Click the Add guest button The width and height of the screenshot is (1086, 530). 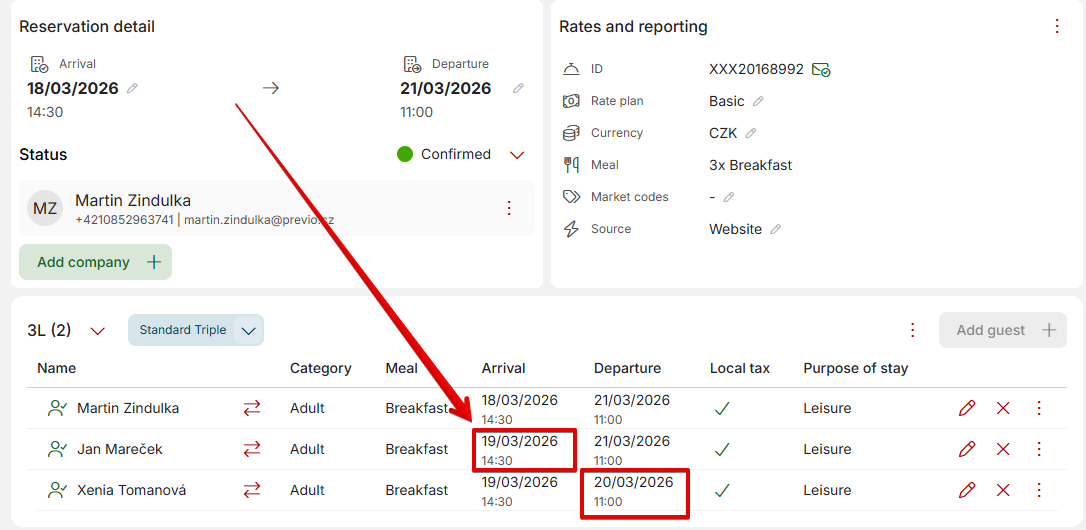tap(1003, 330)
